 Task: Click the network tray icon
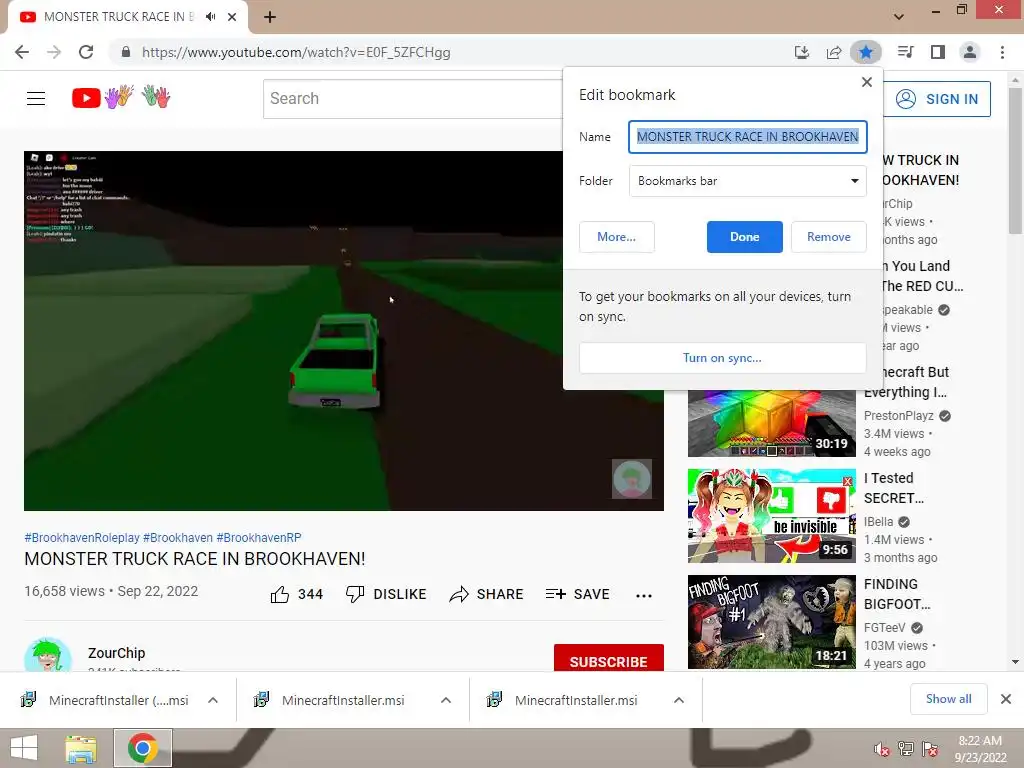(906, 749)
